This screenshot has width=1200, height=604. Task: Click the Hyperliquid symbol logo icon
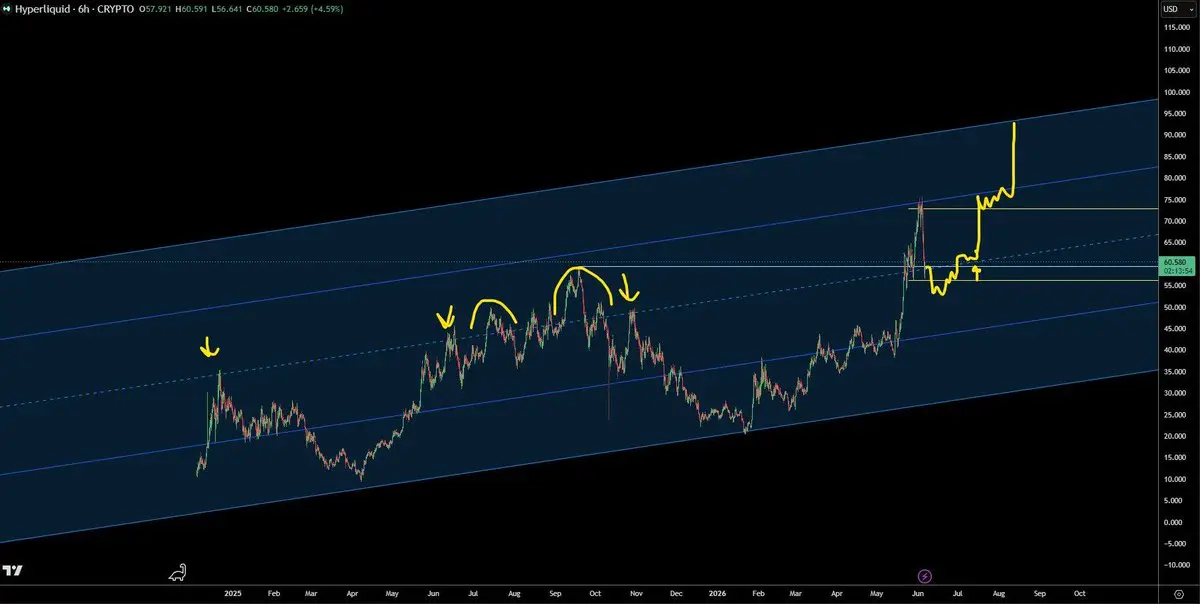coord(8,8)
